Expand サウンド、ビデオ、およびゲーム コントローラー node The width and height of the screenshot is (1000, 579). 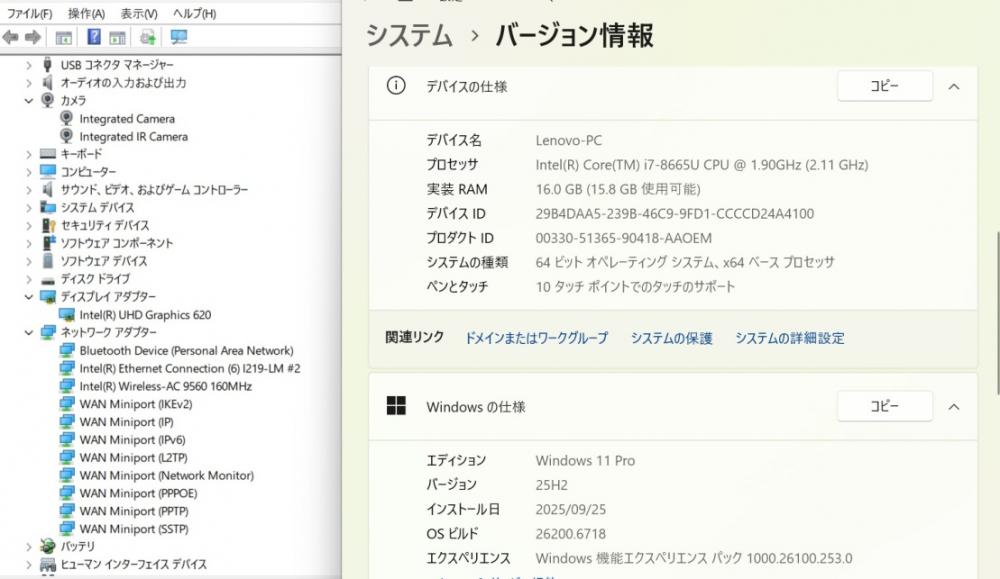coord(29,190)
